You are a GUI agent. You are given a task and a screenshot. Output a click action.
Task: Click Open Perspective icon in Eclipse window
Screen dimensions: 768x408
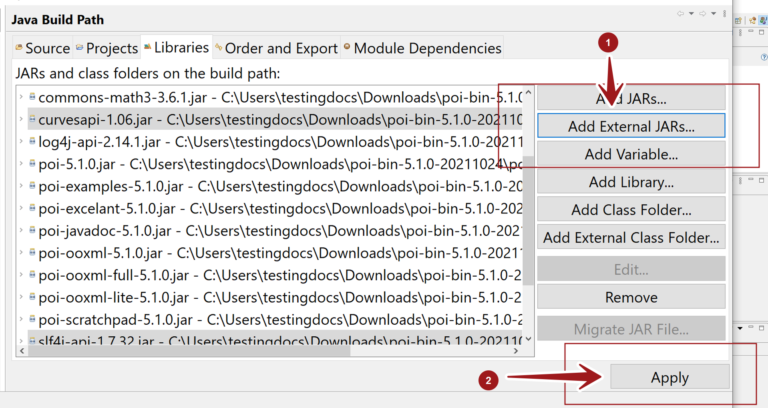point(738,21)
